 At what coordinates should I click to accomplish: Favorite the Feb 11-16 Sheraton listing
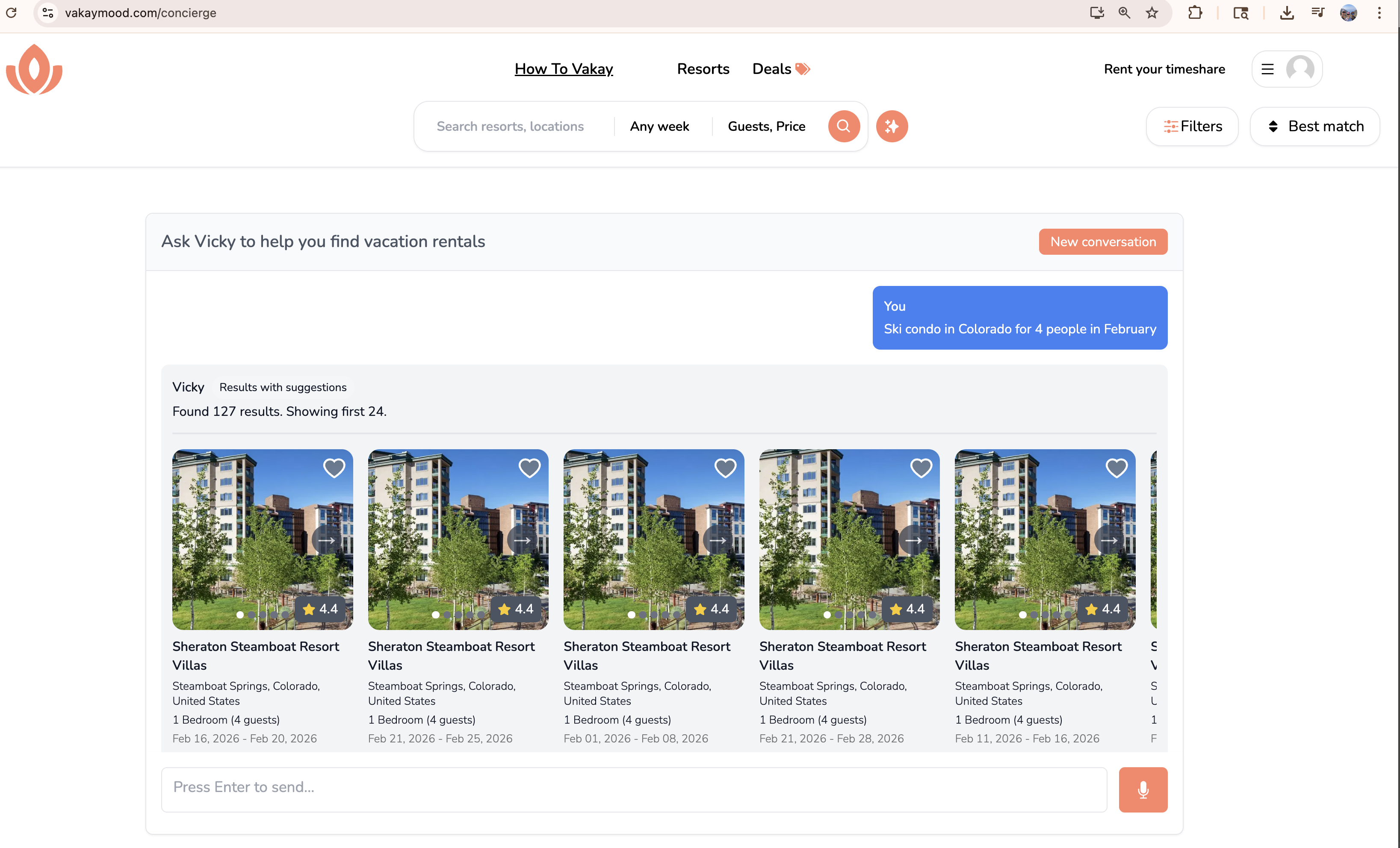(x=1116, y=468)
